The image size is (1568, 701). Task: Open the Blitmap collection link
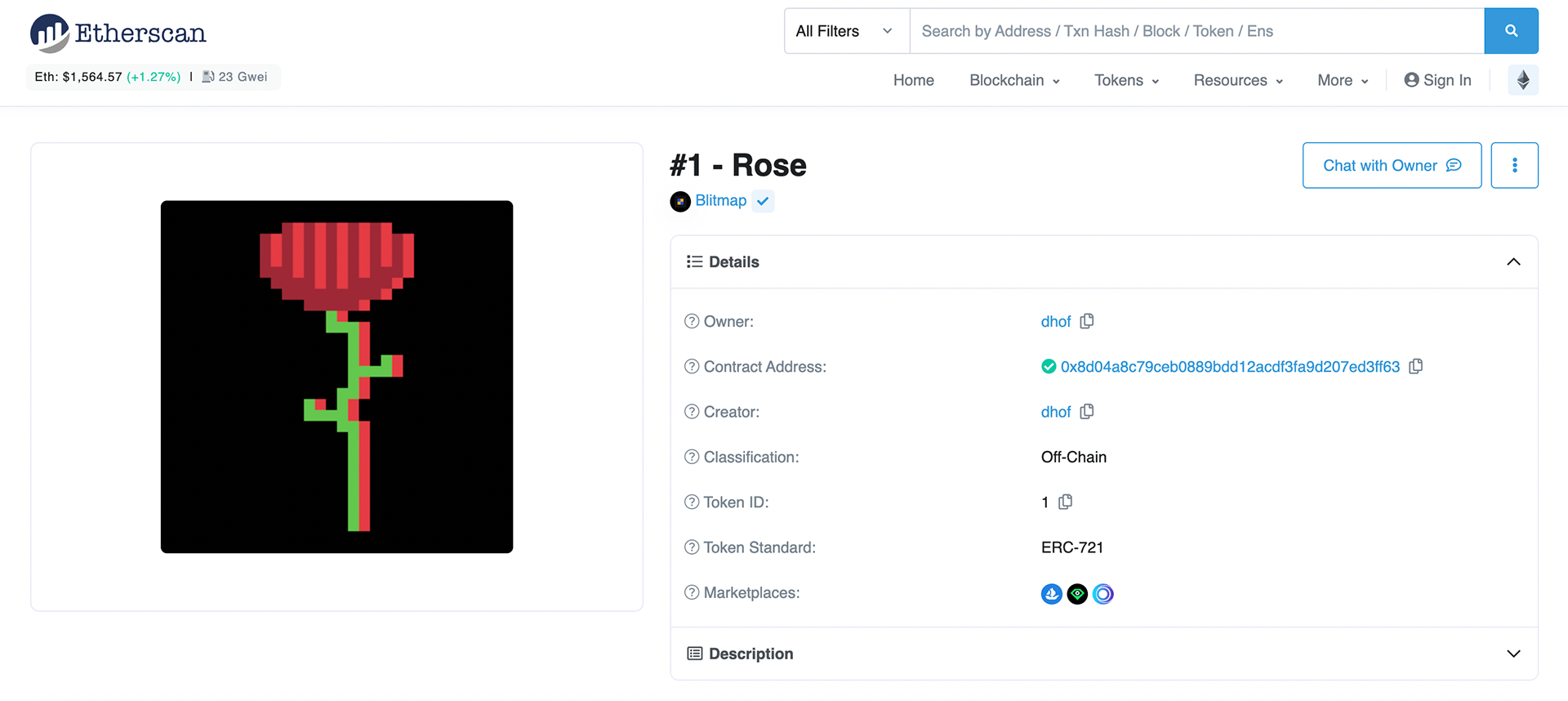(x=720, y=201)
